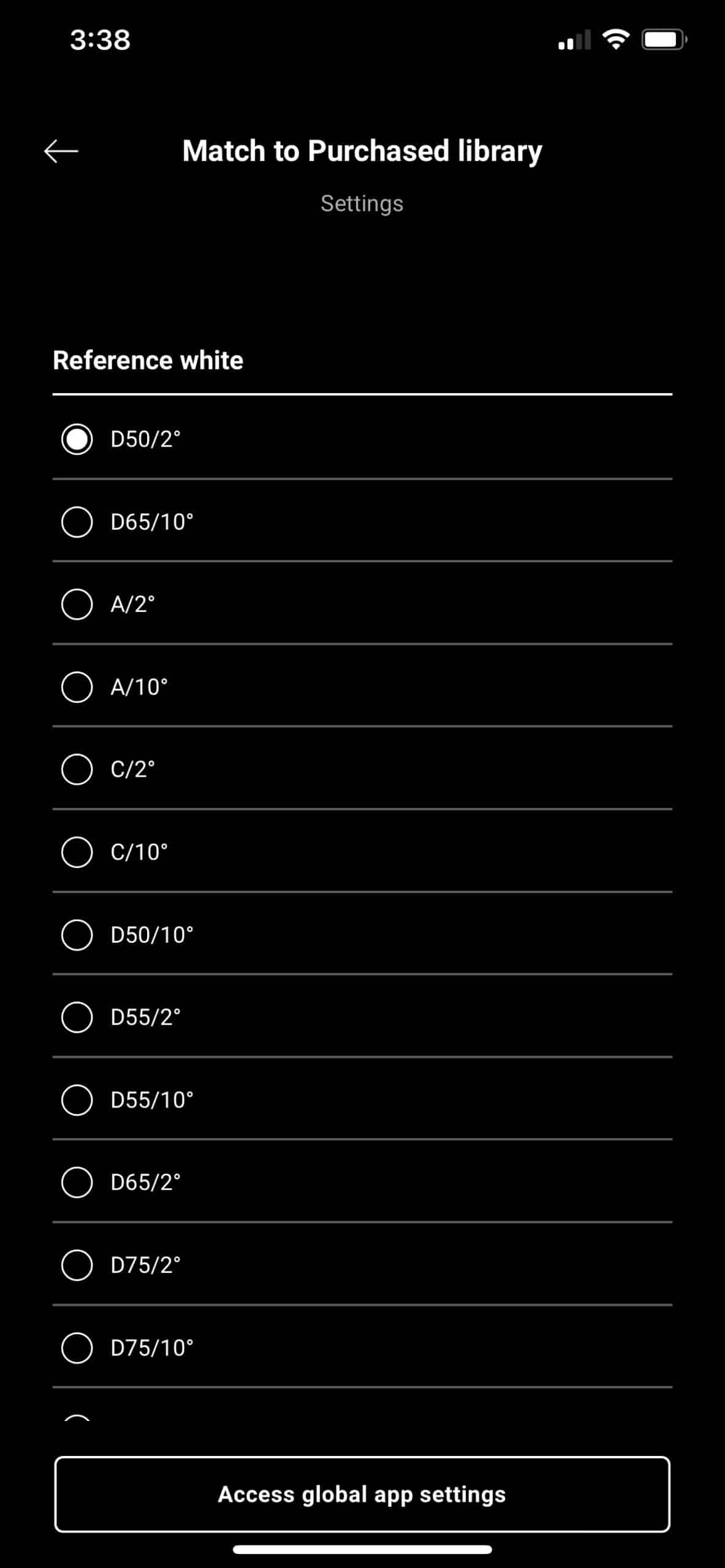Select the D75/2° option
Image resolution: width=725 pixels, height=1568 pixels.
click(77, 1265)
